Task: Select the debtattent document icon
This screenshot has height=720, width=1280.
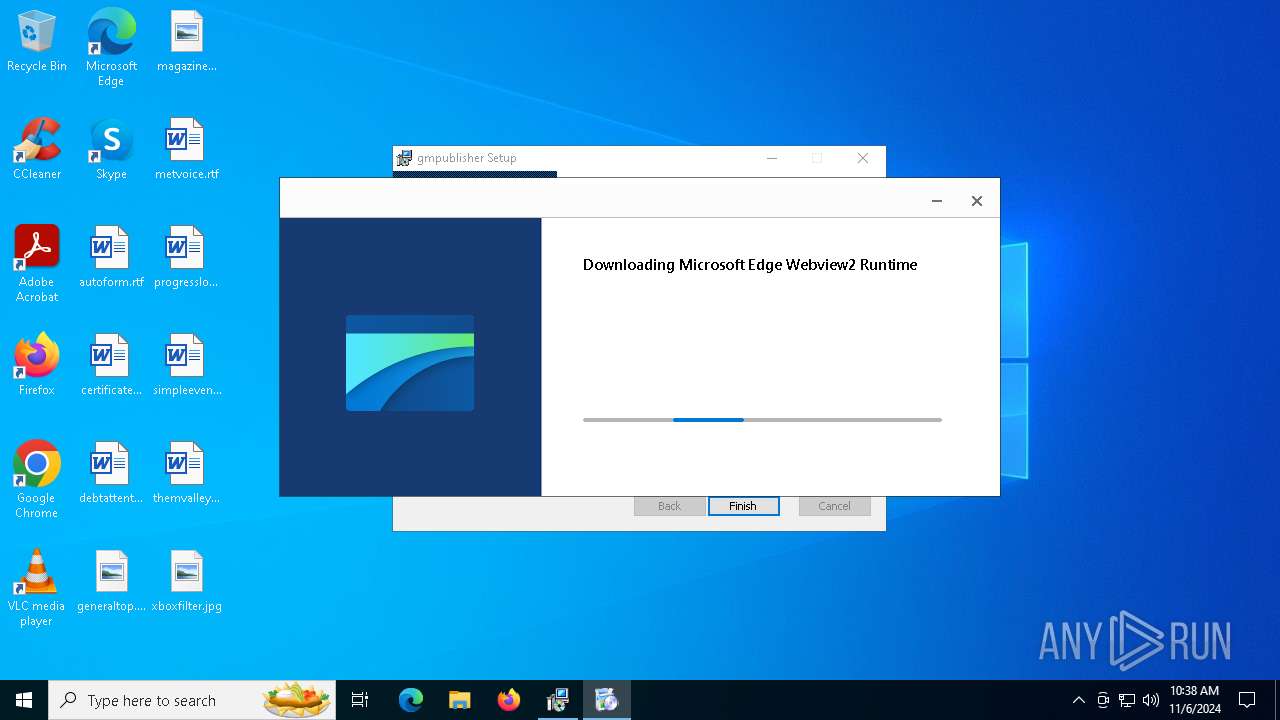Action: coord(111,474)
